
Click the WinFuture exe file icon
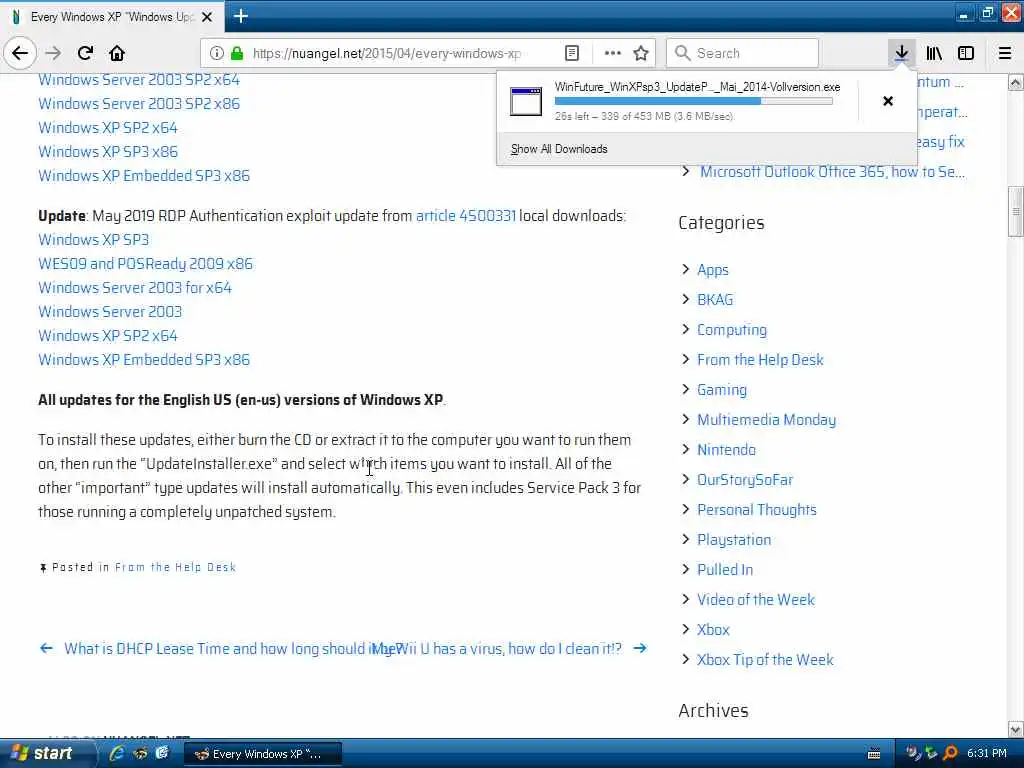(x=526, y=101)
